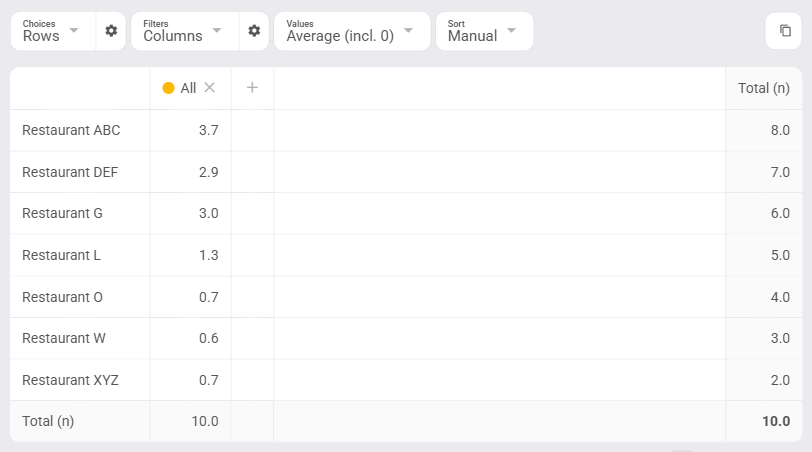Click the Total (n) column header
The image size is (812, 452).
click(764, 88)
